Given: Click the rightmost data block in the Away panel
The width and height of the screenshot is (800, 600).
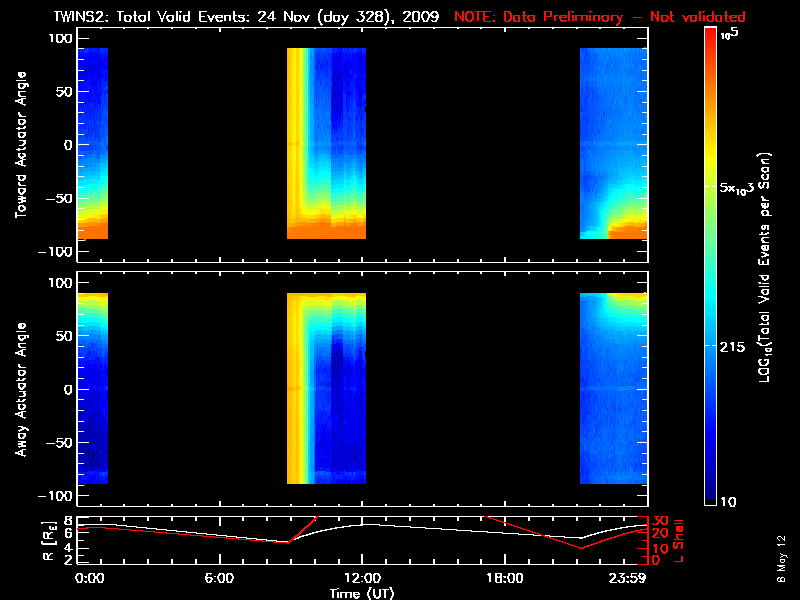Looking at the screenshot, I should click(x=613, y=389).
